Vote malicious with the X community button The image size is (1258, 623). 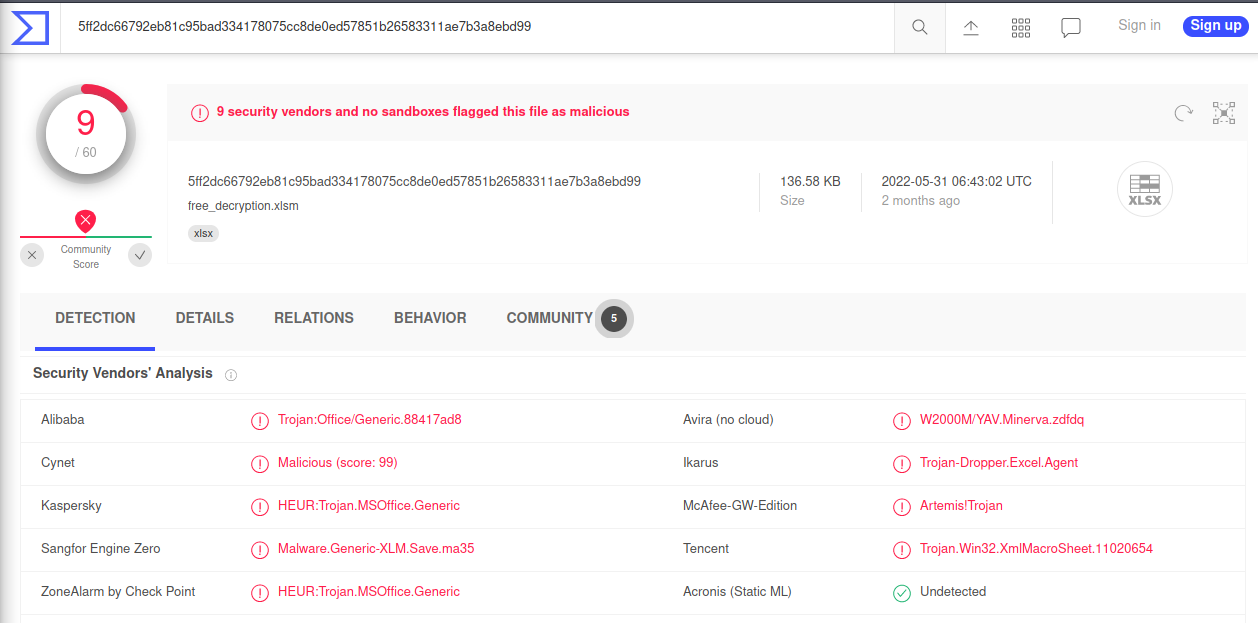click(x=33, y=255)
